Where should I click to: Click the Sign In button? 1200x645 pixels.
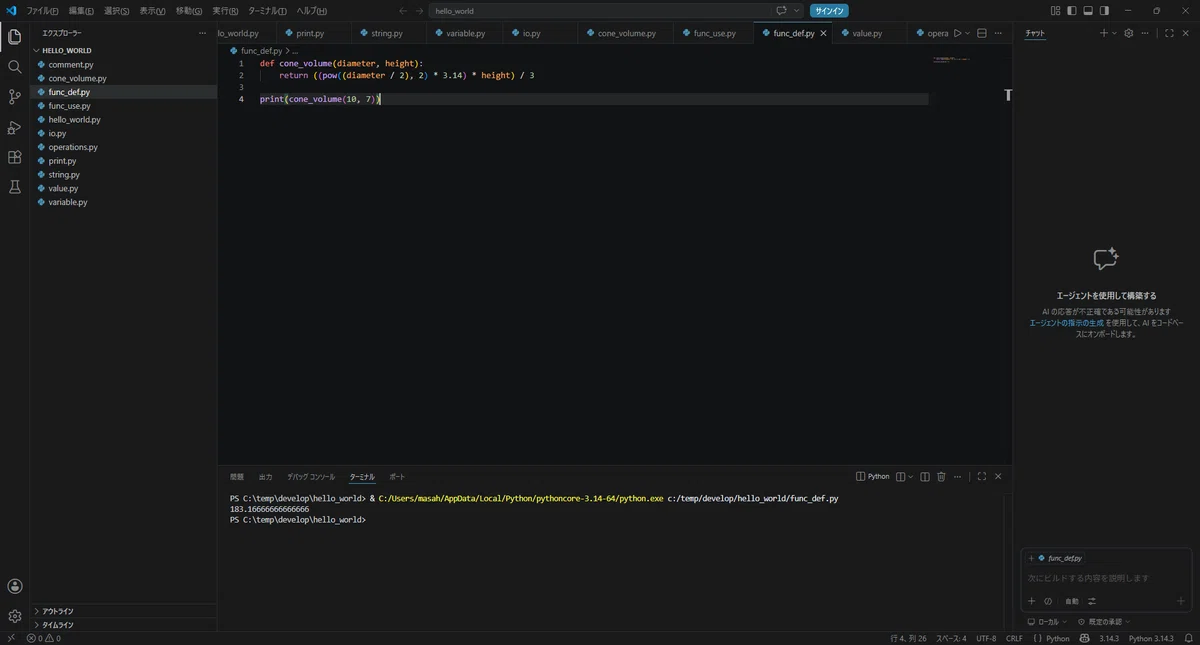click(x=829, y=10)
